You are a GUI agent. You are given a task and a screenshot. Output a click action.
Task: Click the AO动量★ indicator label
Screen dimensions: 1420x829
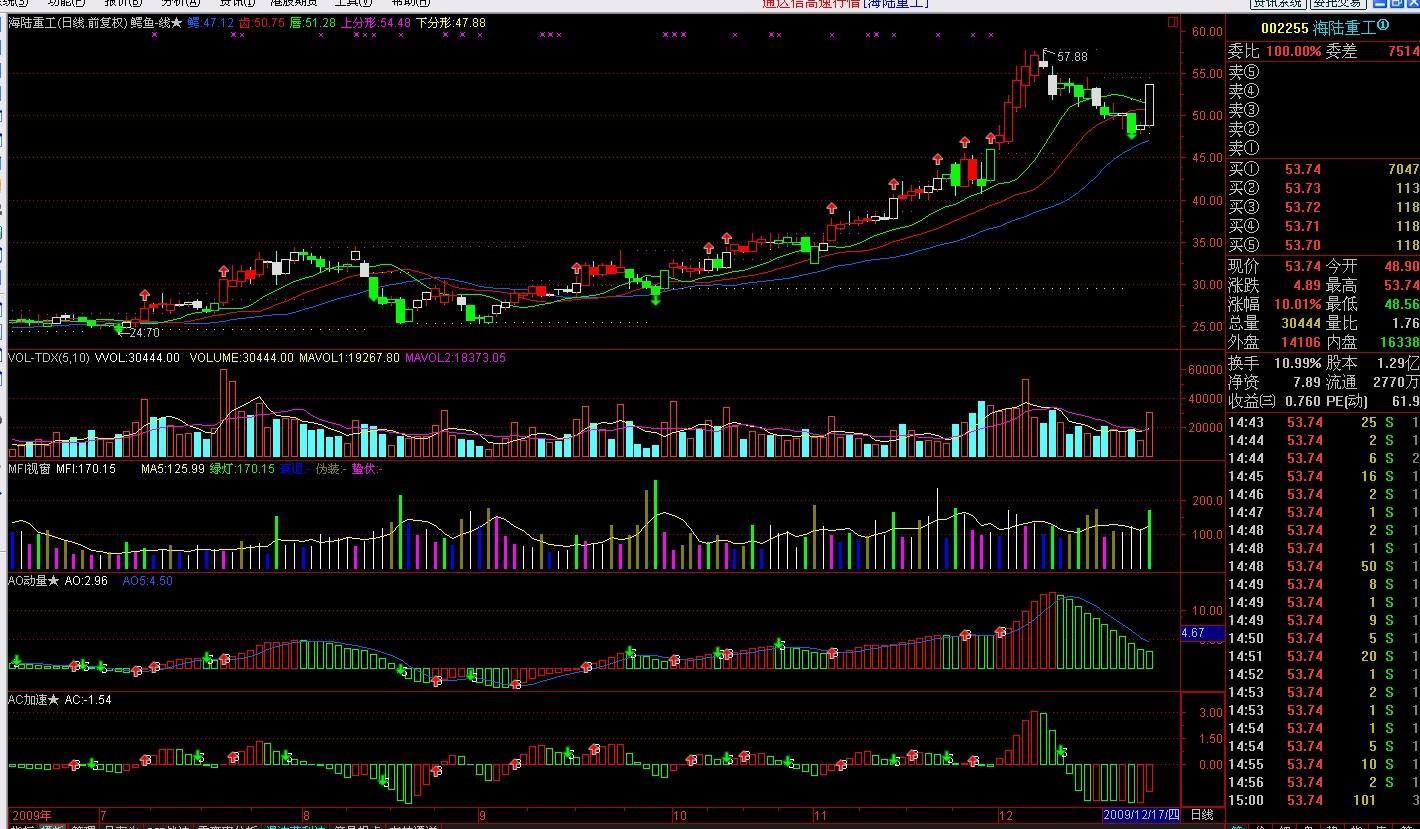coord(34,580)
